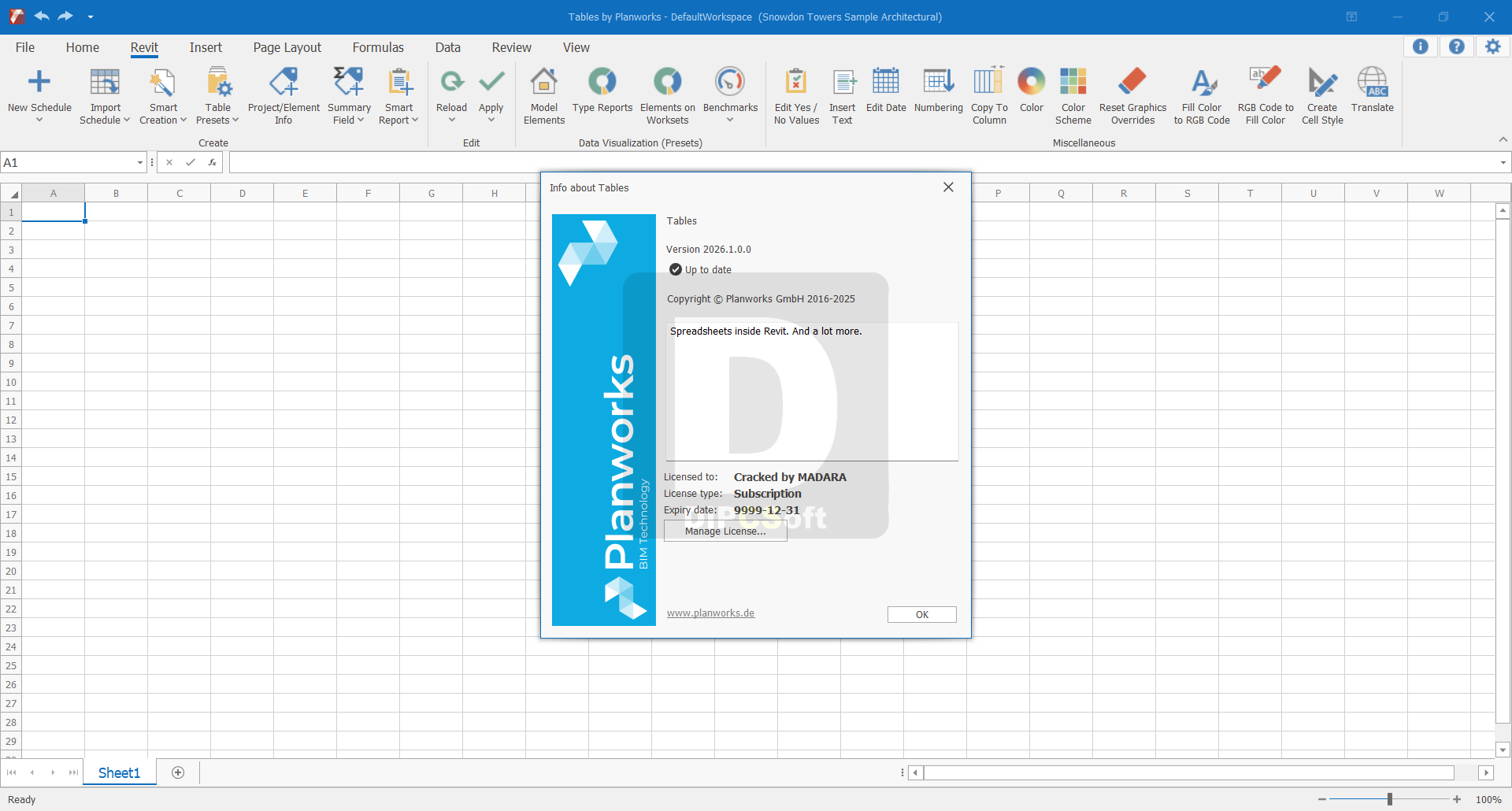1512x811 pixels.
Task: Click the Reload icon
Action: tap(452, 81)
